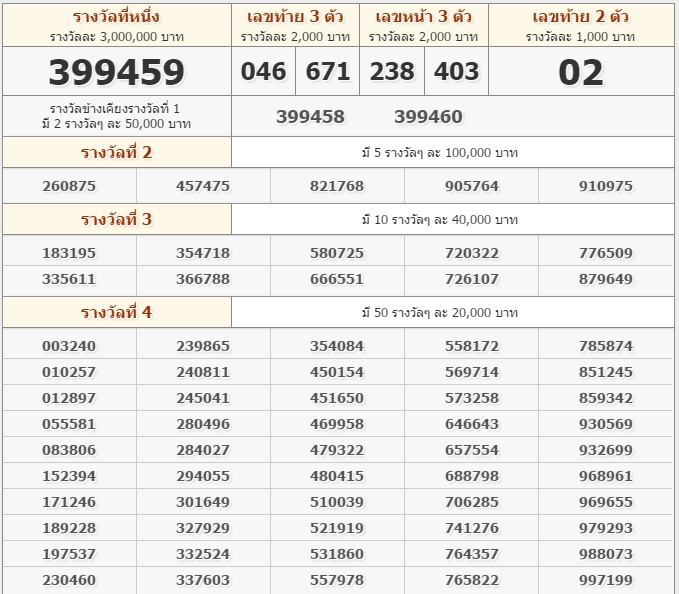Select fourth prize number 239865
Viewport: 679px width, 594px height.
click(x=203, y=346)
